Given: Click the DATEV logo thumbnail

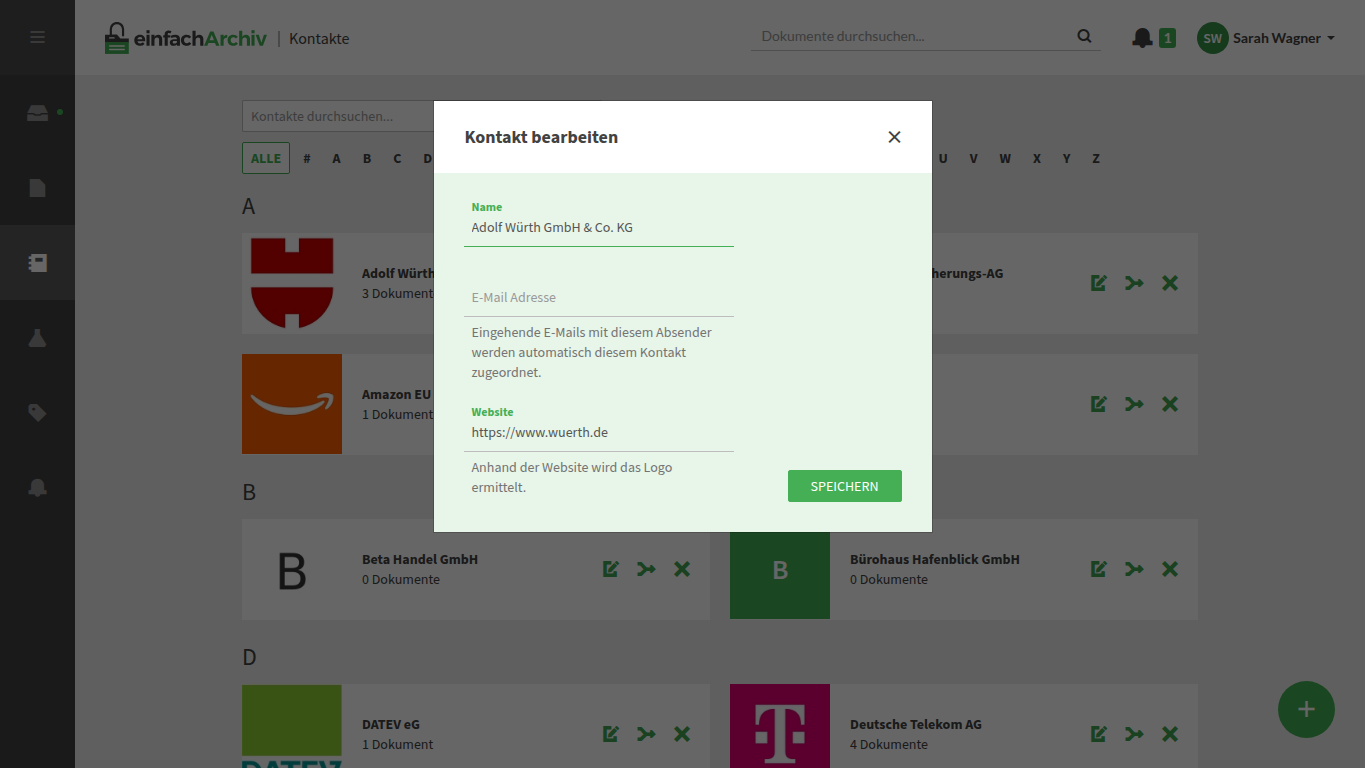Looking at the screenshot, I should (292, 726).
